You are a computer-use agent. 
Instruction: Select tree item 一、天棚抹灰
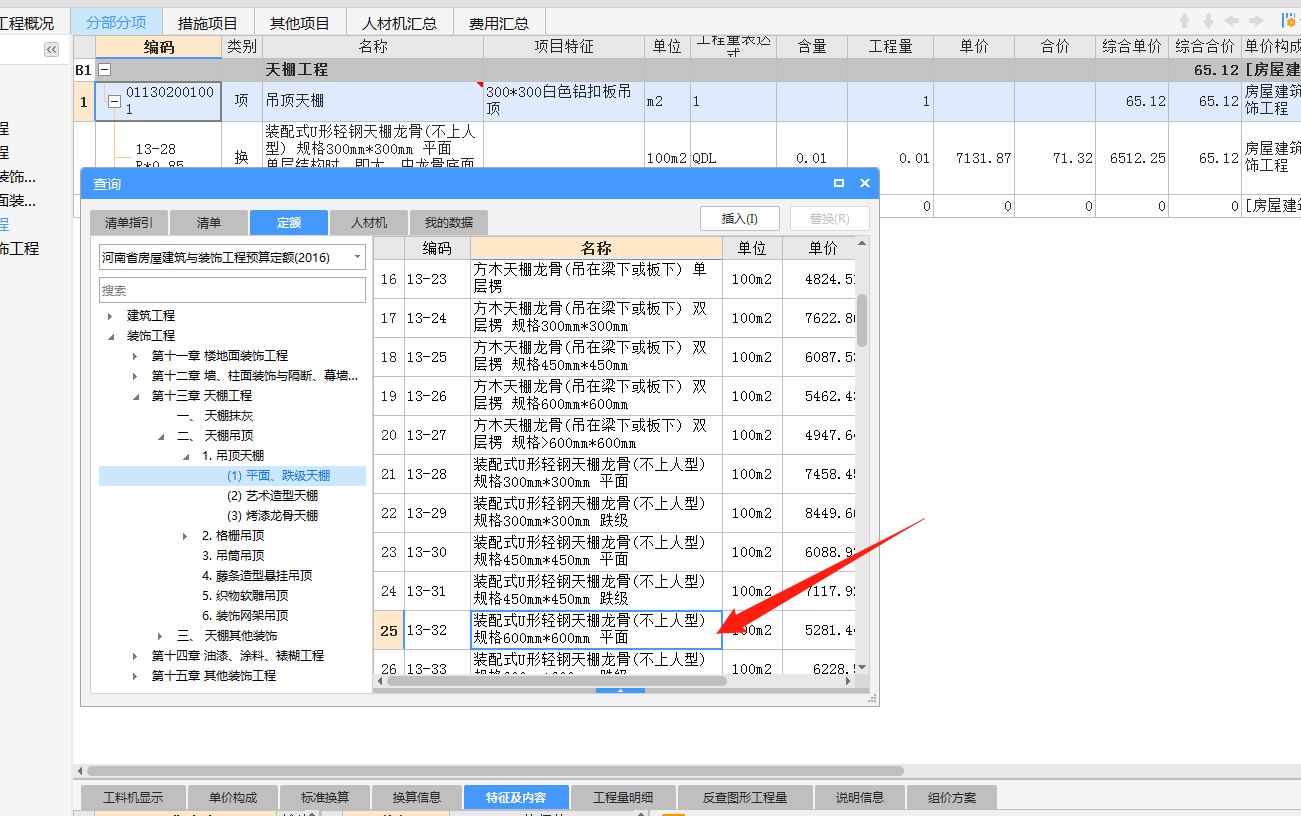[215, 416]
